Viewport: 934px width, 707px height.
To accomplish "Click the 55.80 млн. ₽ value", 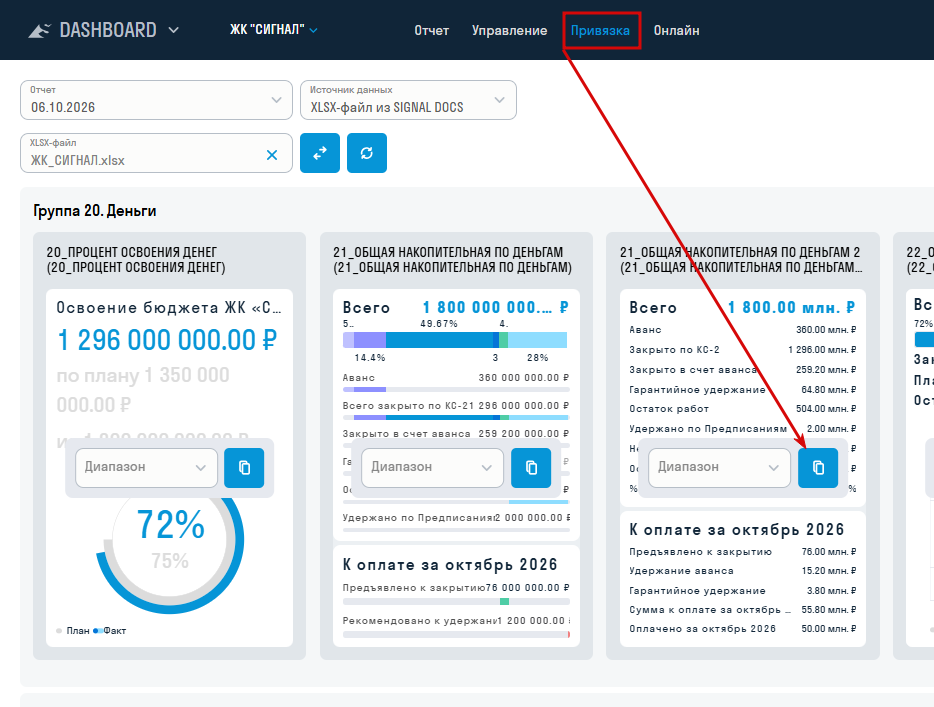I will 829,610.
